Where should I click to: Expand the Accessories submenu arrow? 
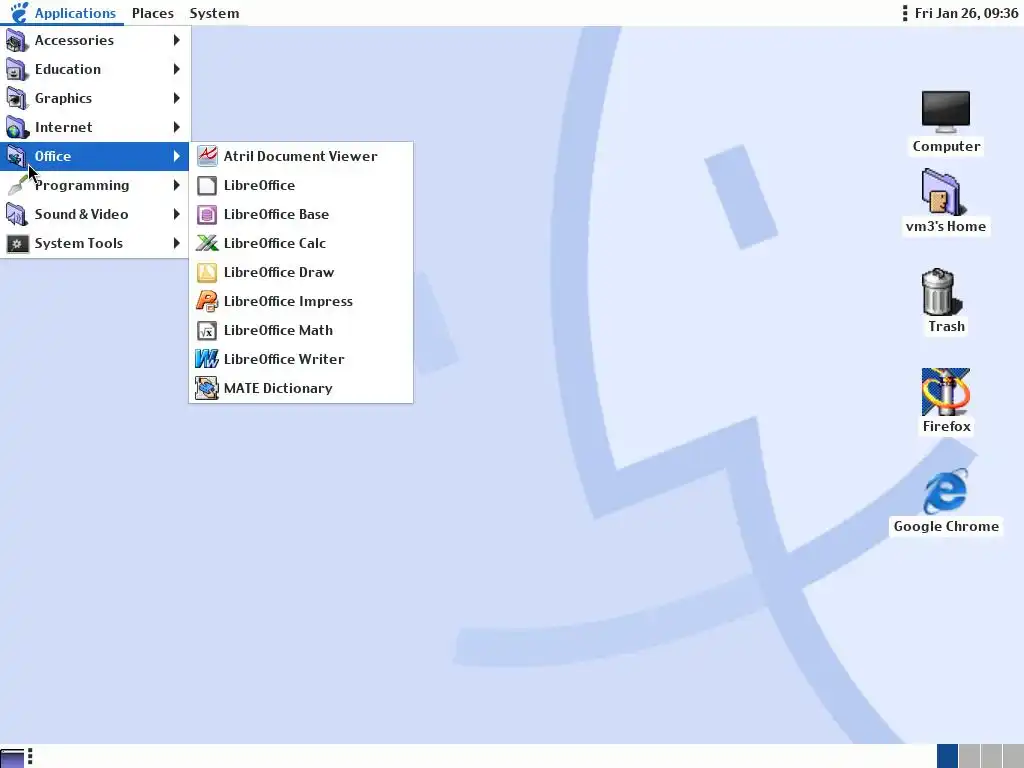pos(176,40)
